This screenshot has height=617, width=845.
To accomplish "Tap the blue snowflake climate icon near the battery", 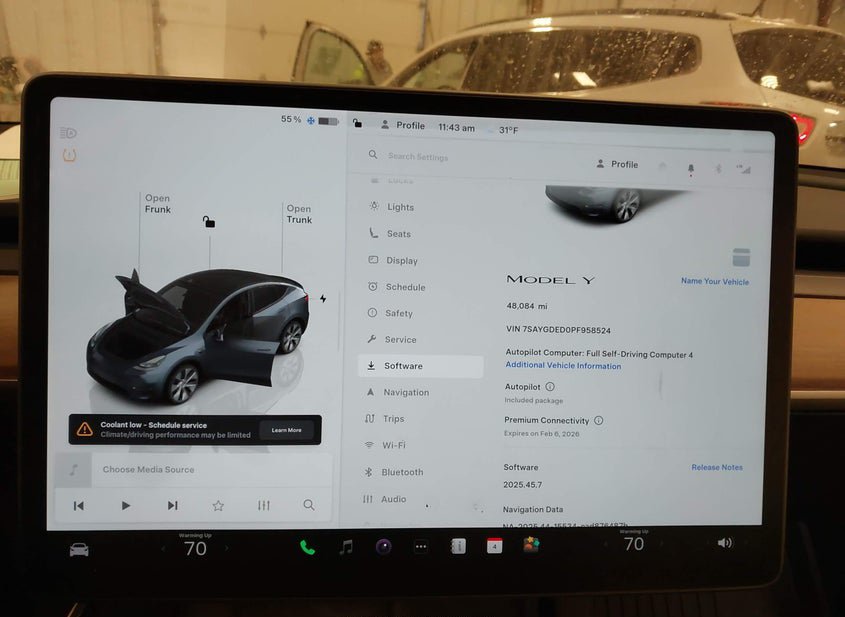I will [311, 121].
